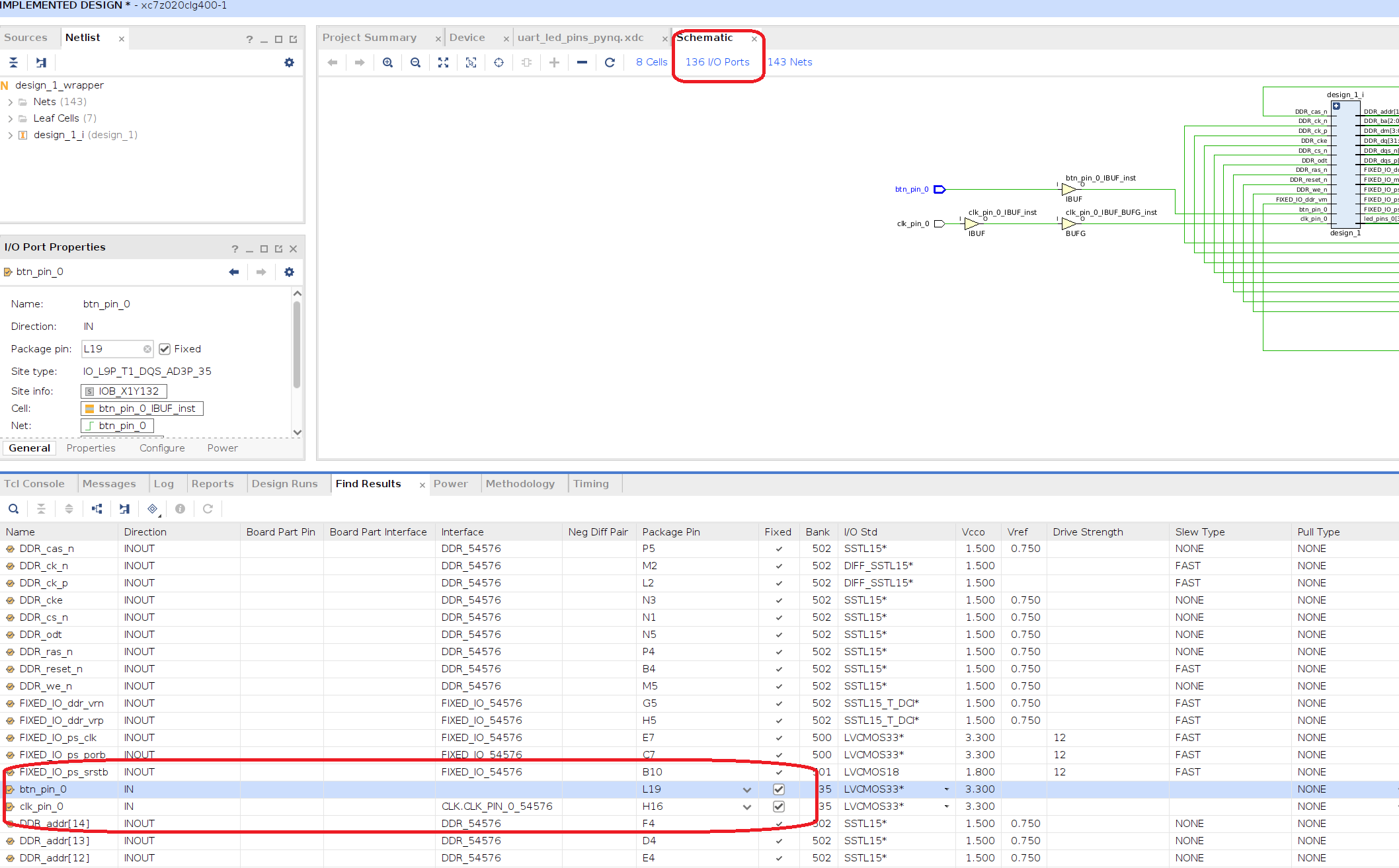Click Fixed checkmark in DDR_reset_n row
This screenshot has width=1399, height=868.
[779, 669]
